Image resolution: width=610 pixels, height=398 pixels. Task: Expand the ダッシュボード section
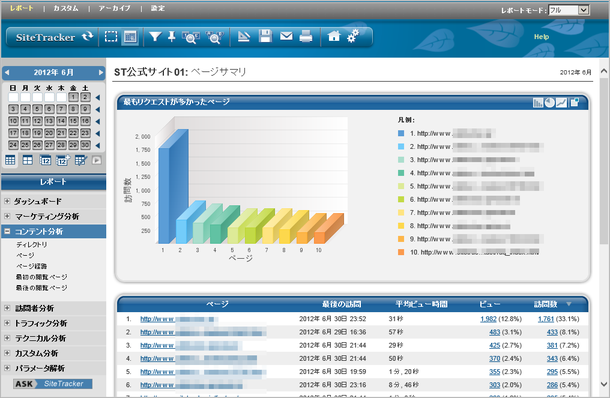[7, 201]
